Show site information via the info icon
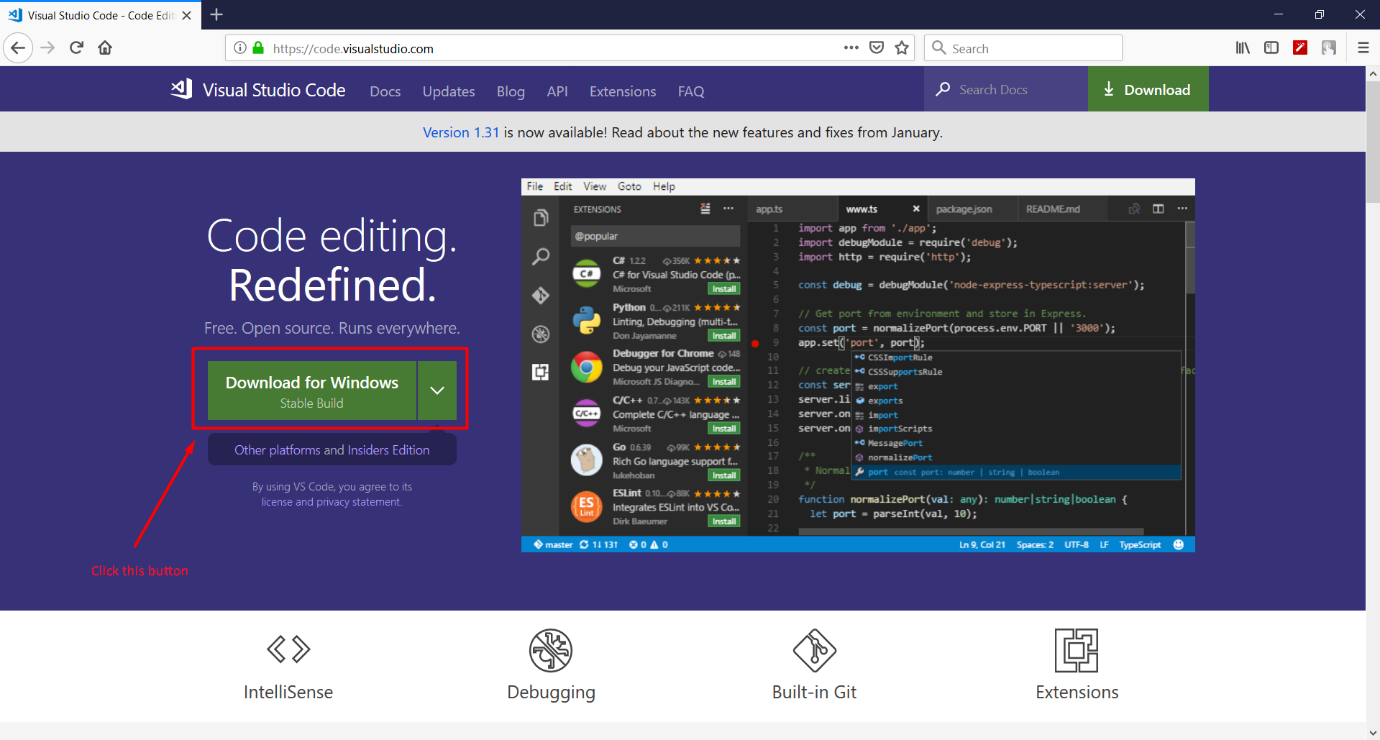Image resolution: width=1380 pixels, height=740 pixels. click(x=240, y=48)
